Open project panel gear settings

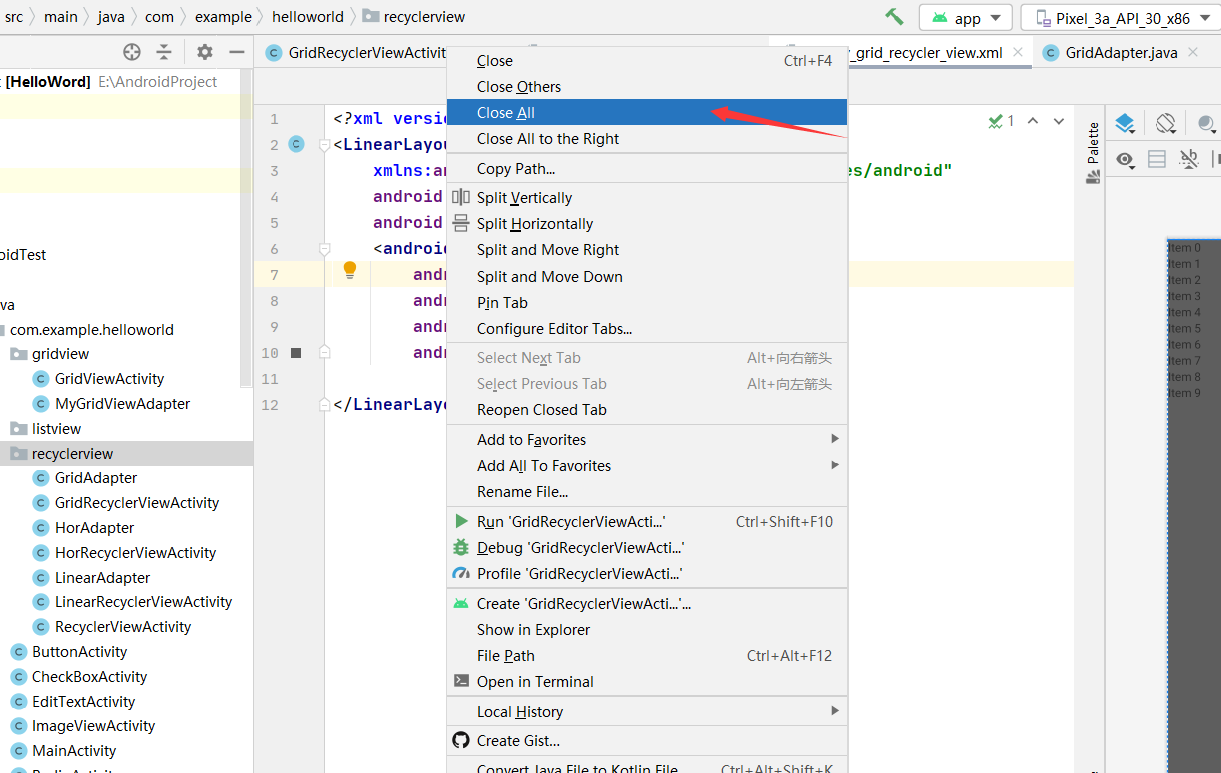point(205,52)
